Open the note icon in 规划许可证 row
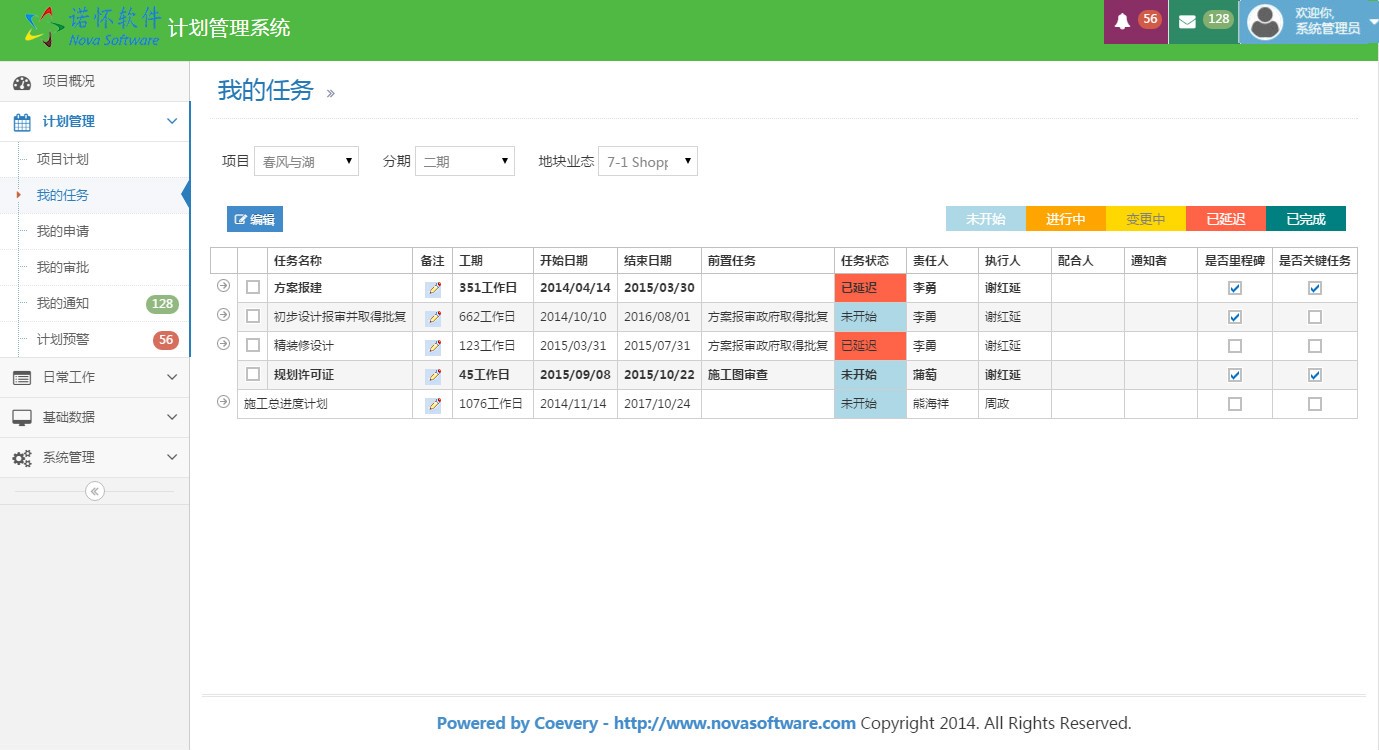The width and height of the screenshot is (1379, 750). [433, 376]
